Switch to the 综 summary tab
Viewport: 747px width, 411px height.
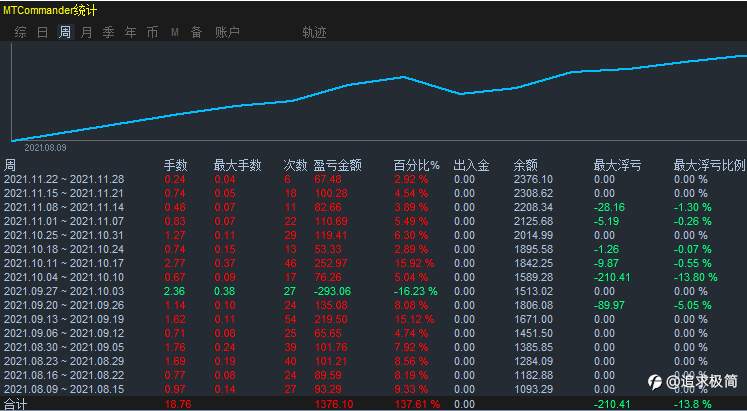(20, 32)
